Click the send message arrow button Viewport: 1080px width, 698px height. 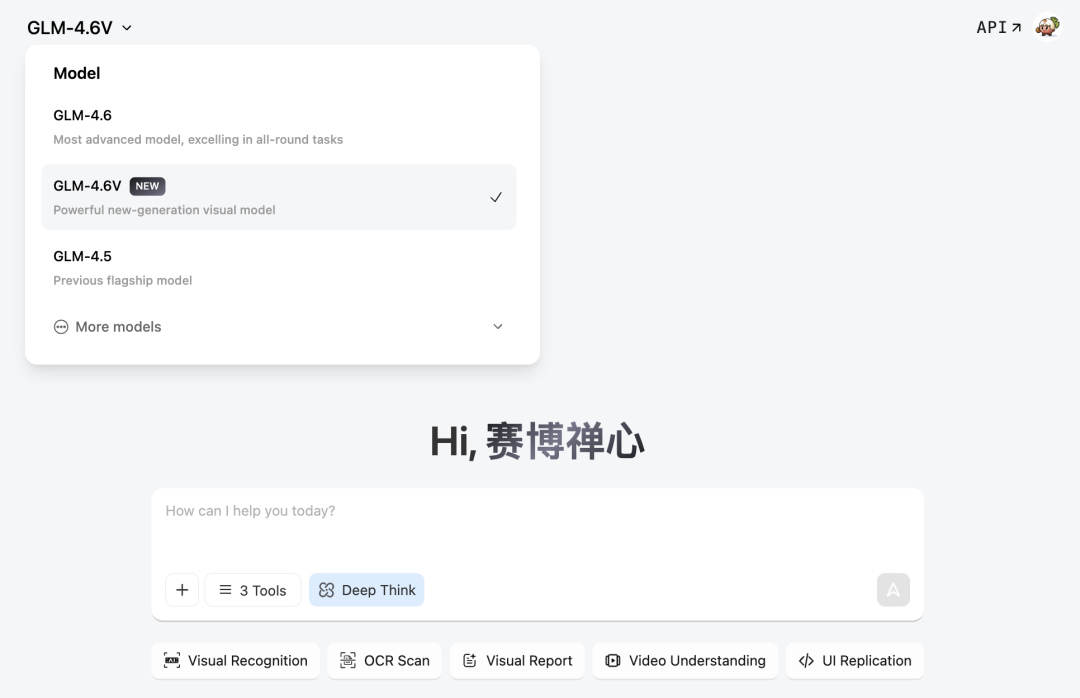(893, 590)
